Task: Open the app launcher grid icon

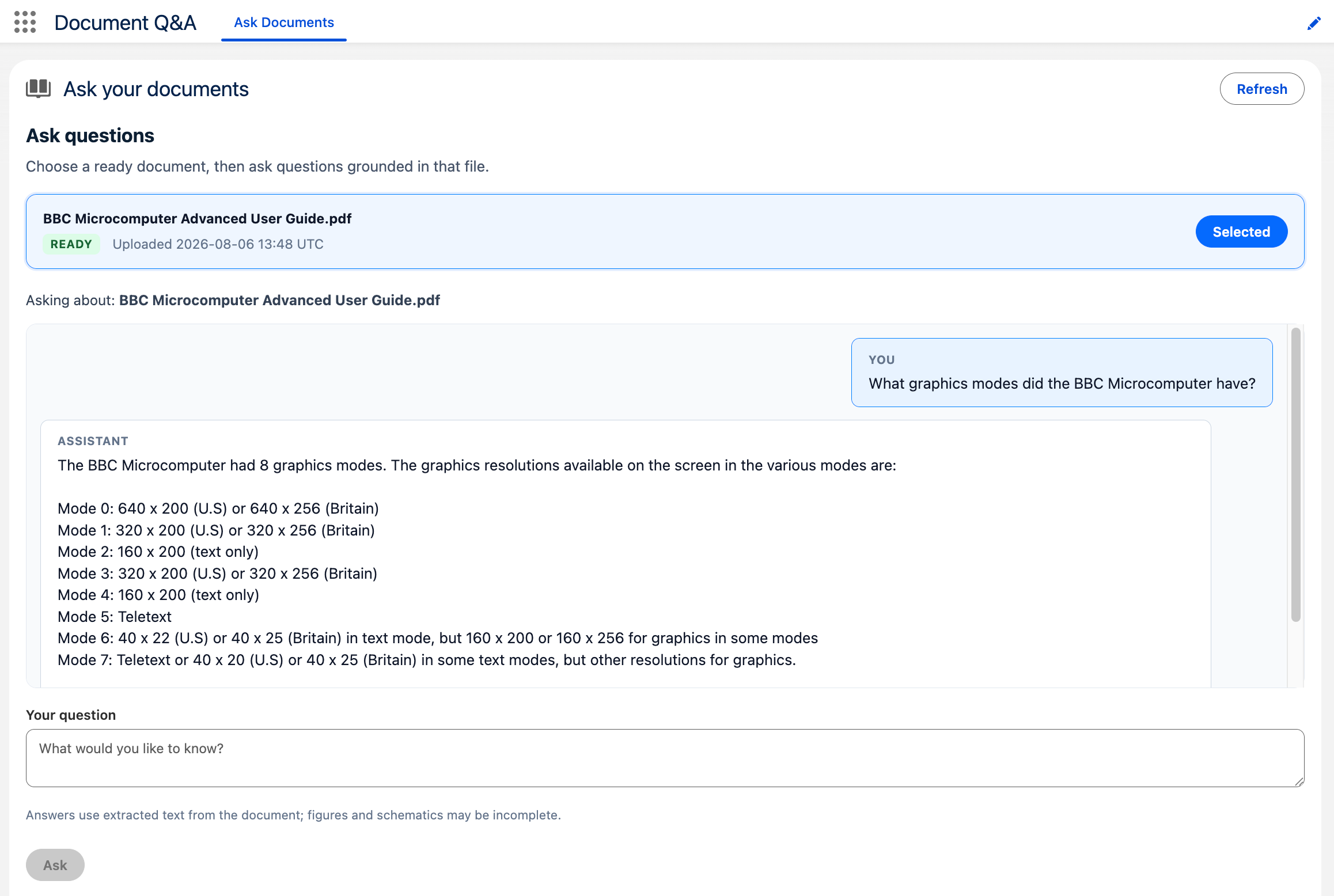Action: click(x=25, y=22)
